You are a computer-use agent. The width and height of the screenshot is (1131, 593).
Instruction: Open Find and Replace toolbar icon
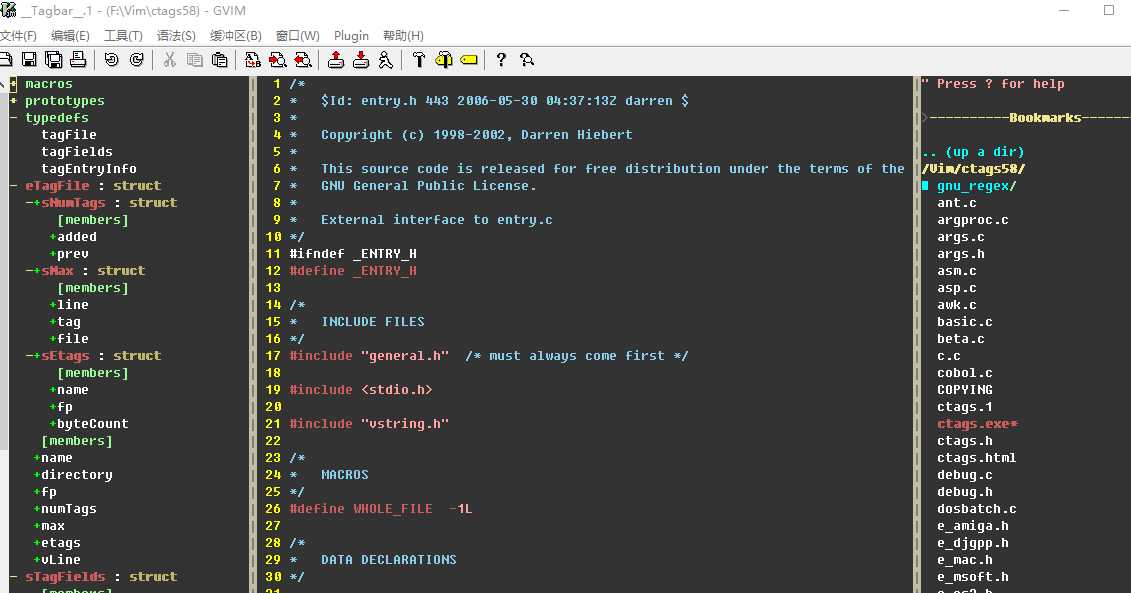click(252, 60)
